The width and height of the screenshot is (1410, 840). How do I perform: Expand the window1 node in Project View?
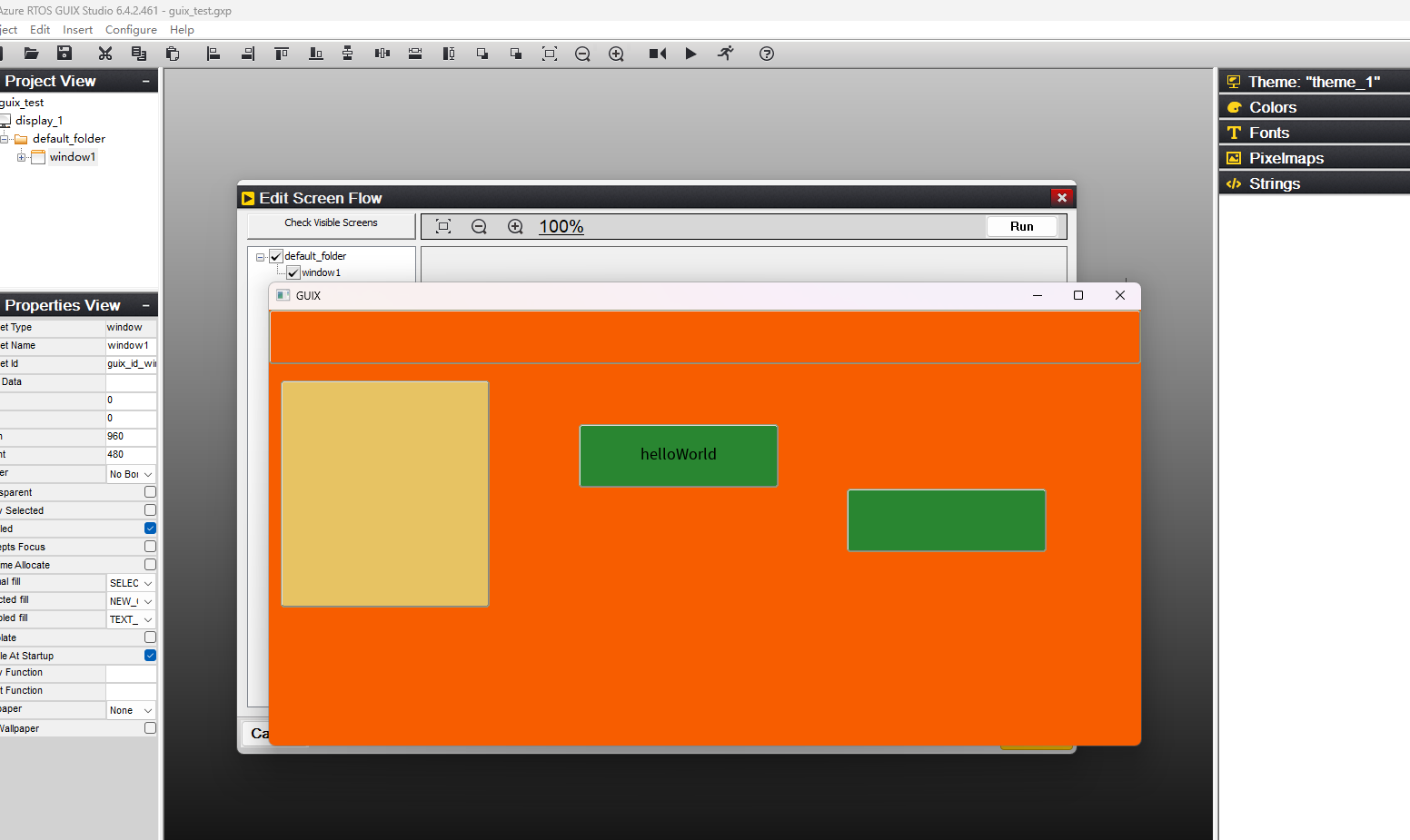pyautogui.click(x=22, y=157)
